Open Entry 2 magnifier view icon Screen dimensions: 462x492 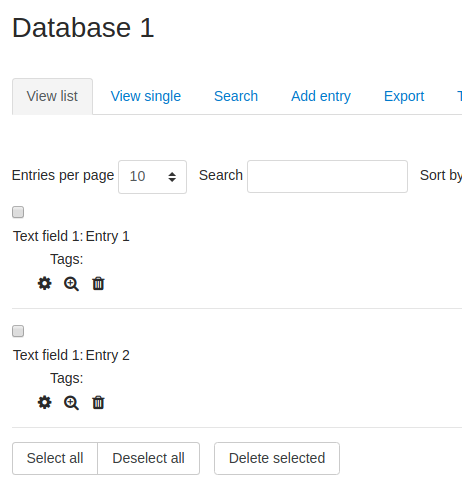pyautogui.click(x=71, y=403)
